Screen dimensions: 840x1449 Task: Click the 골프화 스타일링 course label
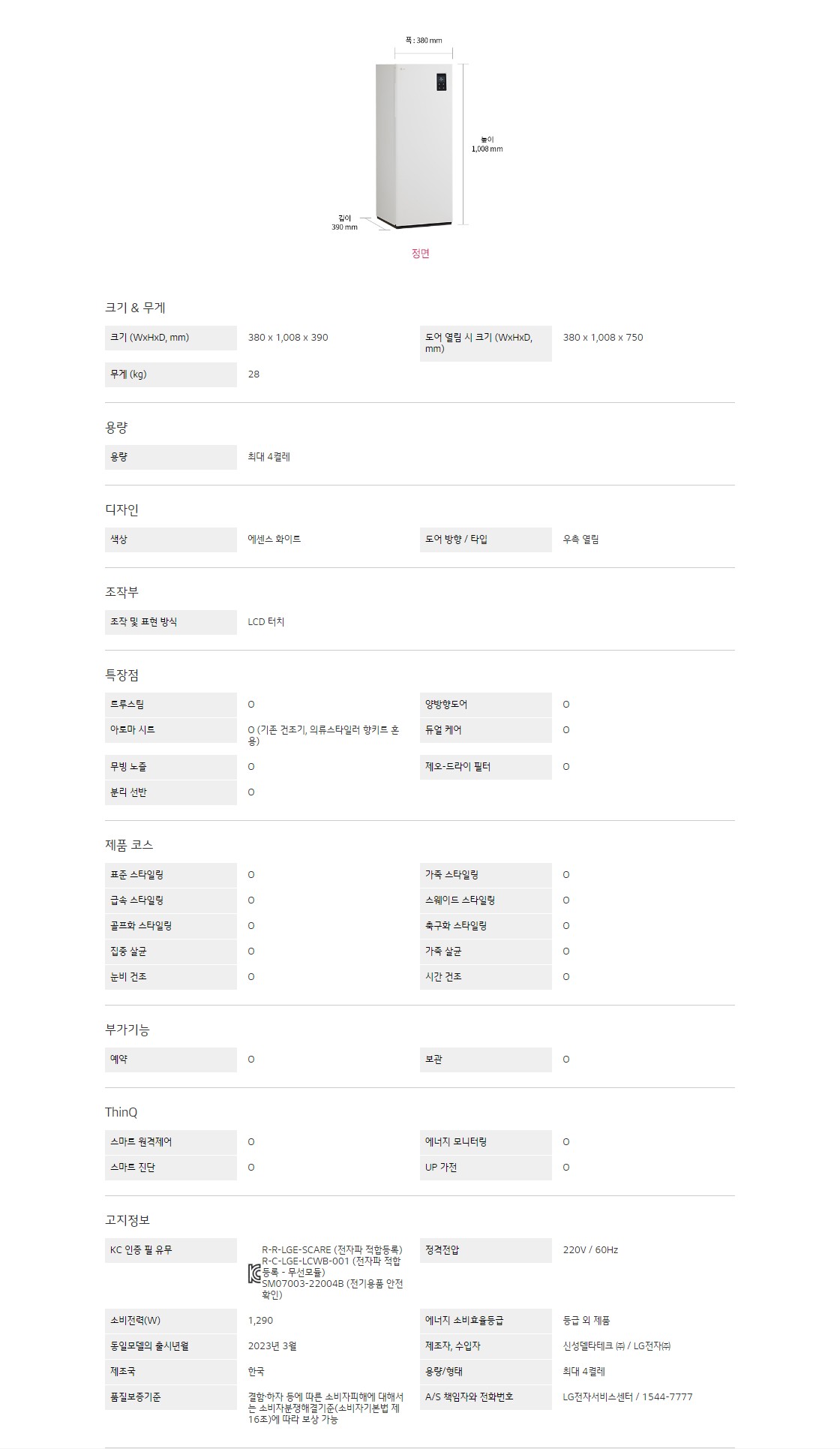141,926
